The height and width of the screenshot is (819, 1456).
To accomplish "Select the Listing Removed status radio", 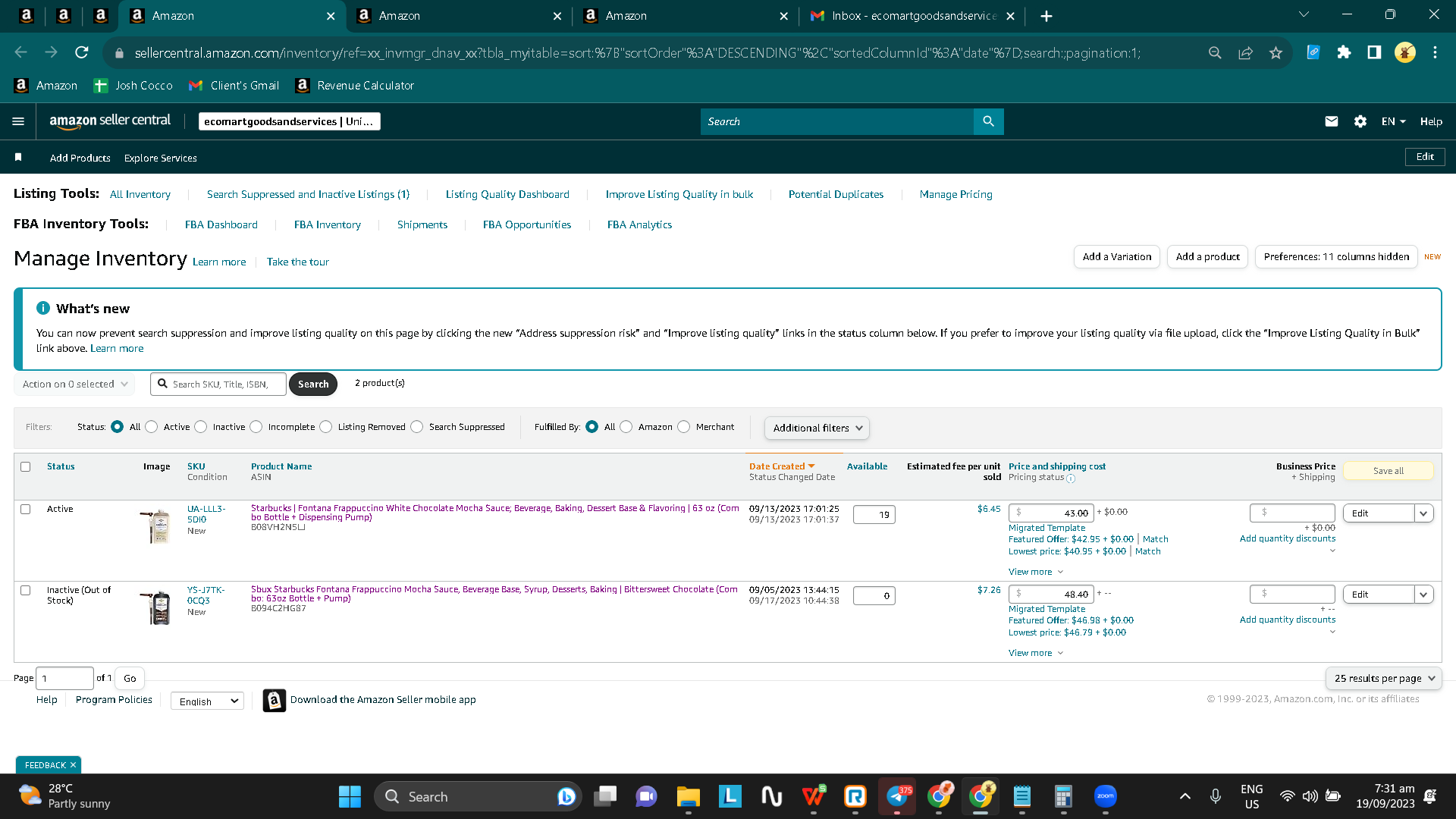I will point(326,427).
